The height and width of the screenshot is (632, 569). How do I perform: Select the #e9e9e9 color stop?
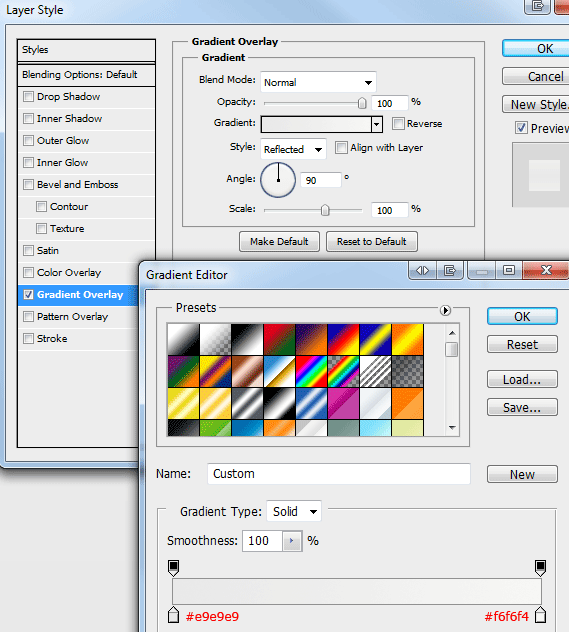click(173, 615)
